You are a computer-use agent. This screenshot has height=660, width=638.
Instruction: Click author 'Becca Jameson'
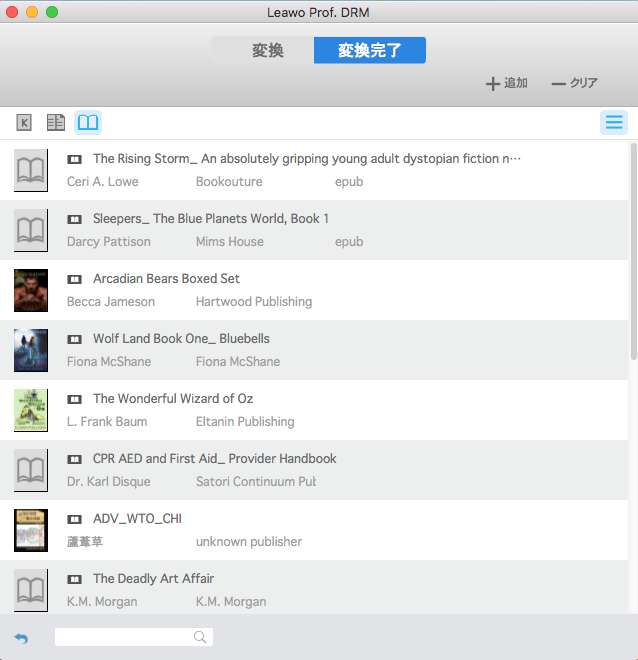coord(111,301)
